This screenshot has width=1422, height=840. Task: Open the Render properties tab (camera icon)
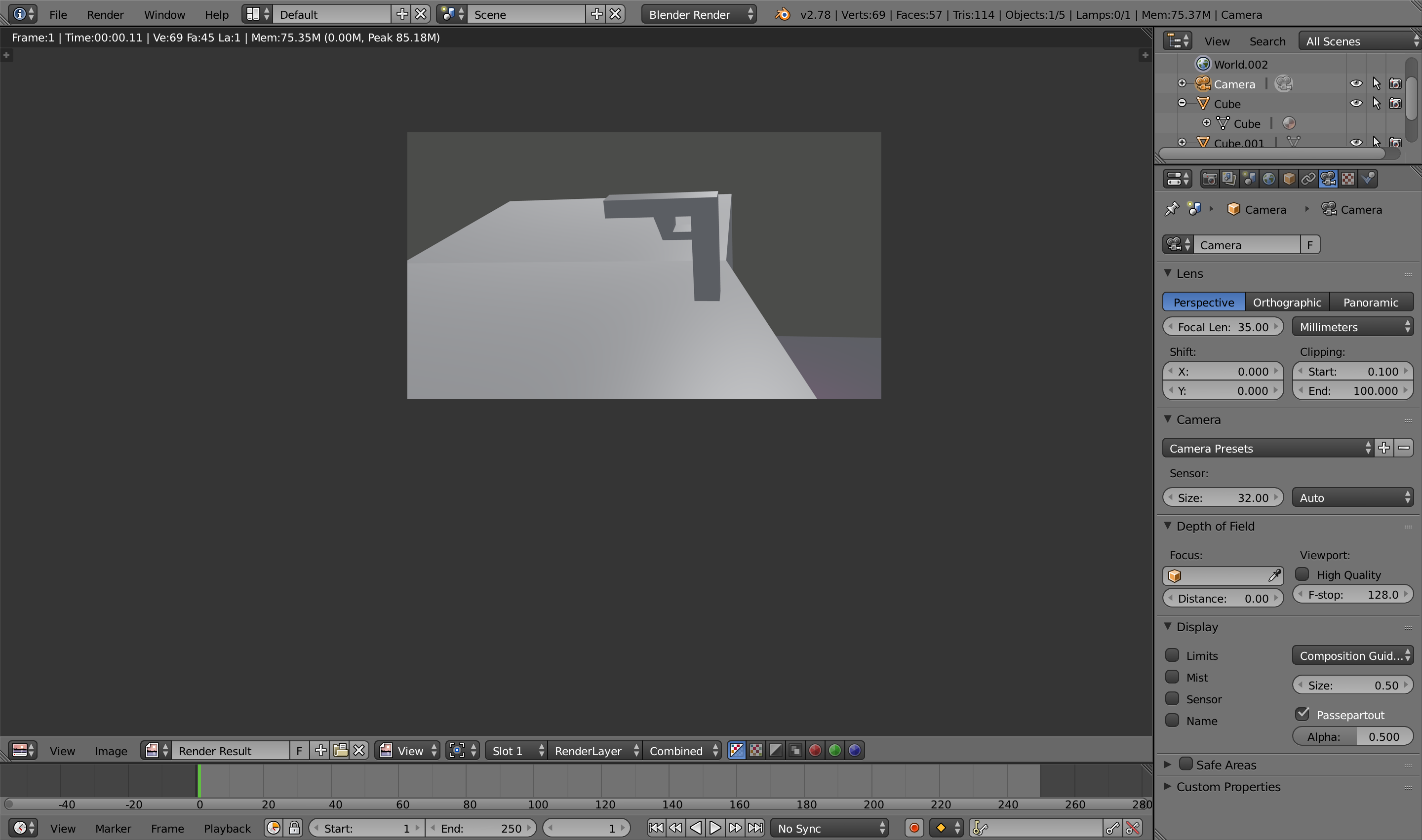click(1210, 179)
